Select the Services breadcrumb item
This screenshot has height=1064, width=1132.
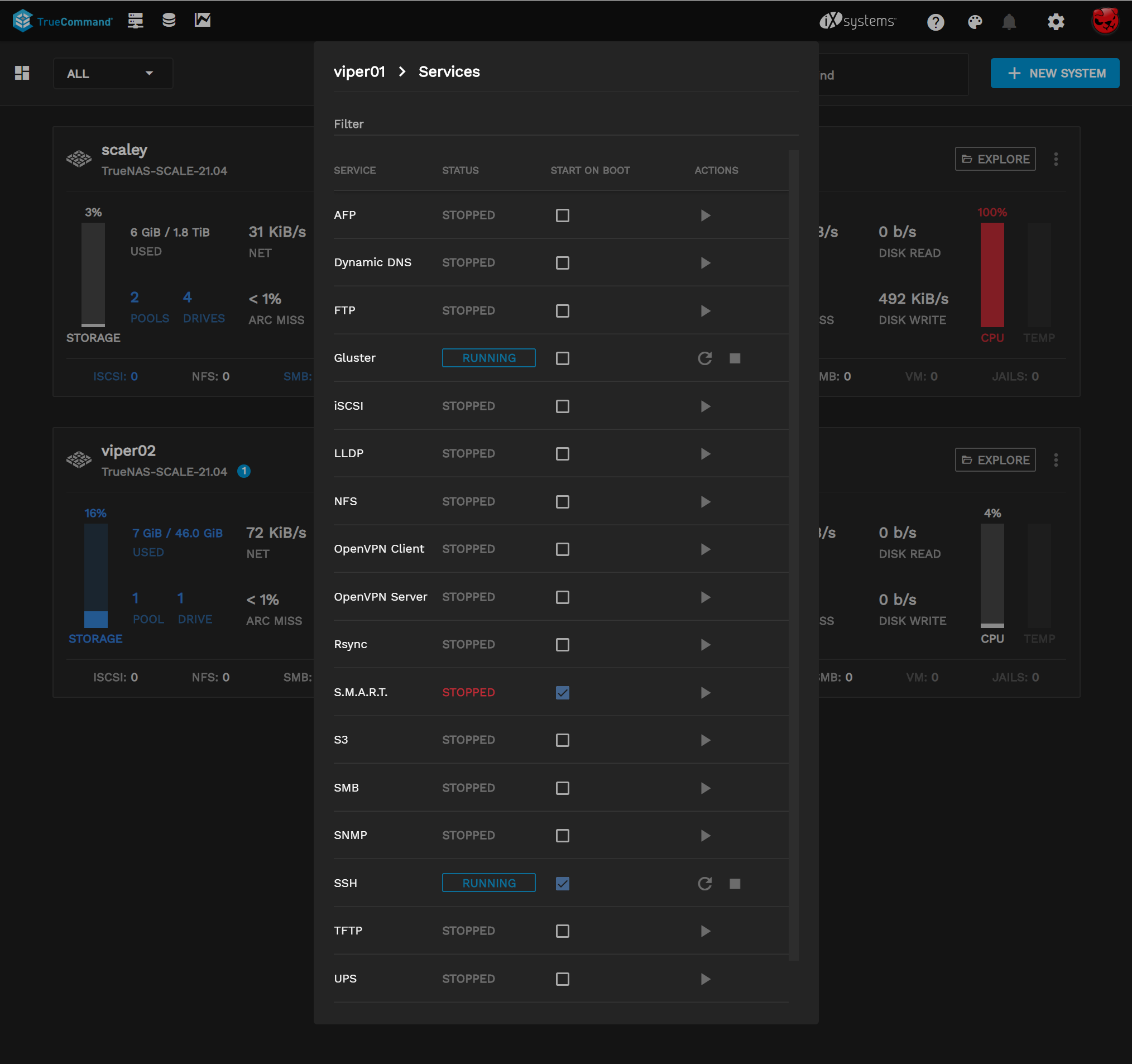pyautogui.click(x=449, y=72)
